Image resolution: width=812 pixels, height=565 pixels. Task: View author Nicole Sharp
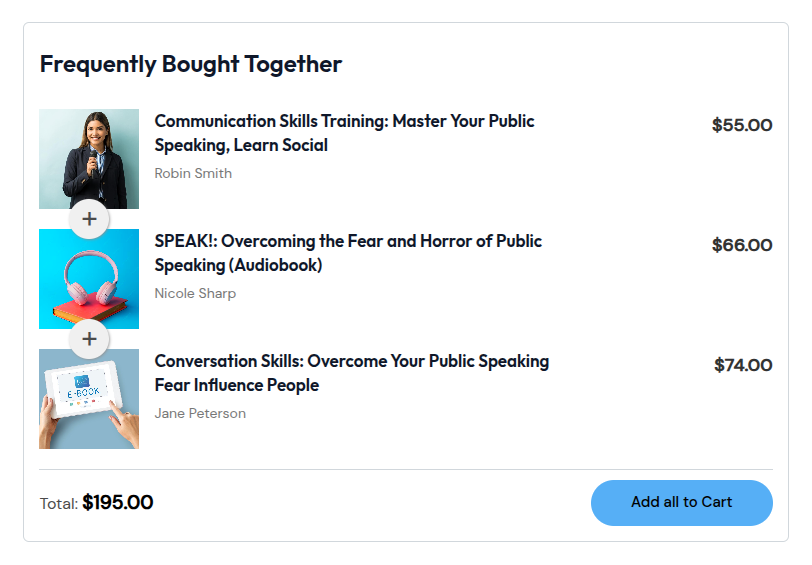click(x=195, y=293)
